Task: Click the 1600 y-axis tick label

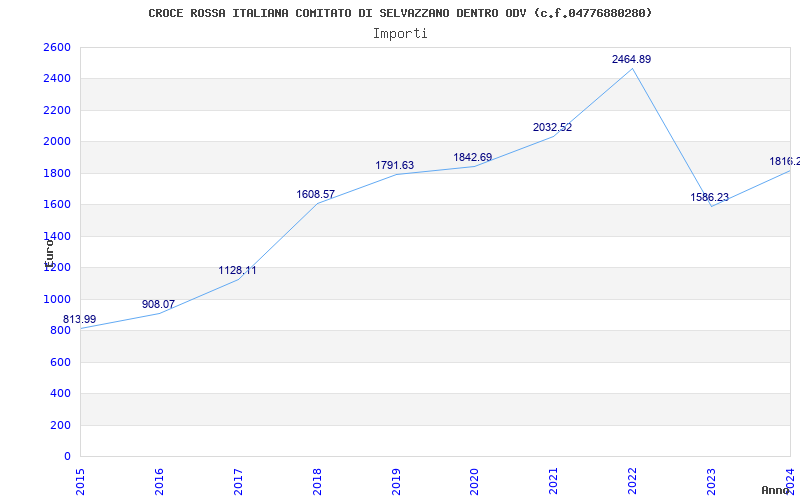Action: 57,205
